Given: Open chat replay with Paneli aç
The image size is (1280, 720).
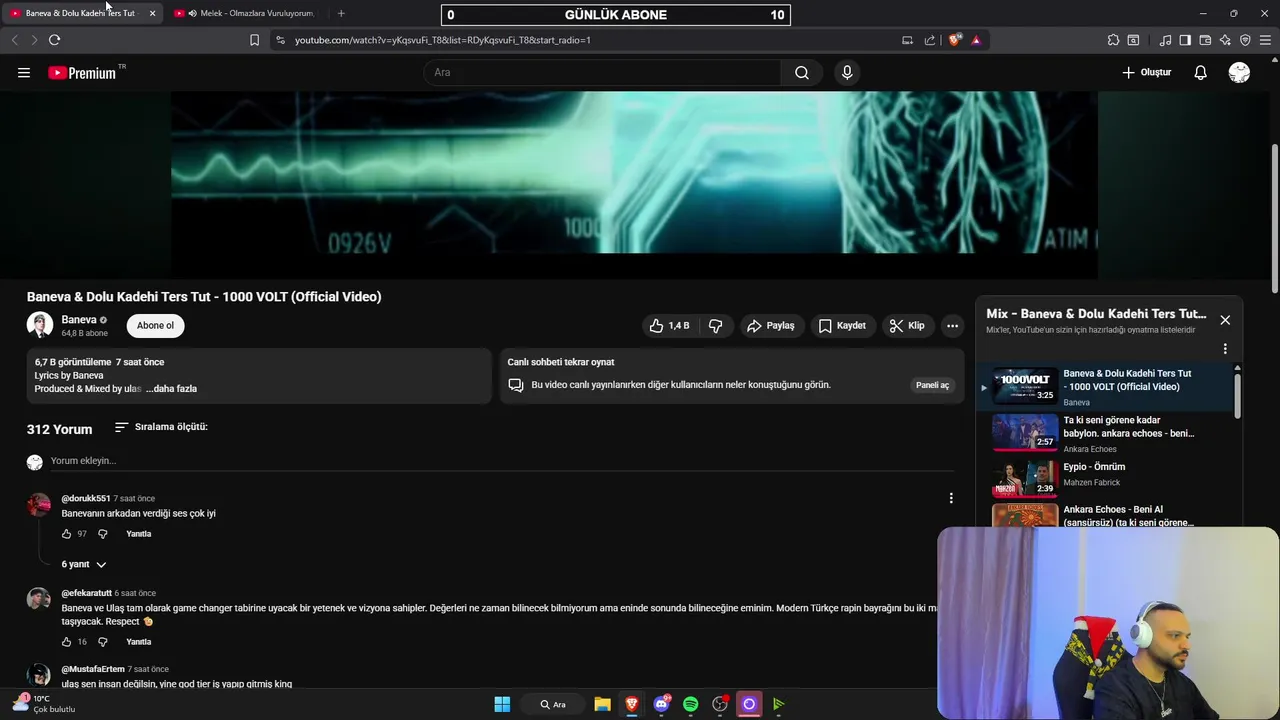Looking at the screenshot, I should pyautogui.click(x=932, y=385).
